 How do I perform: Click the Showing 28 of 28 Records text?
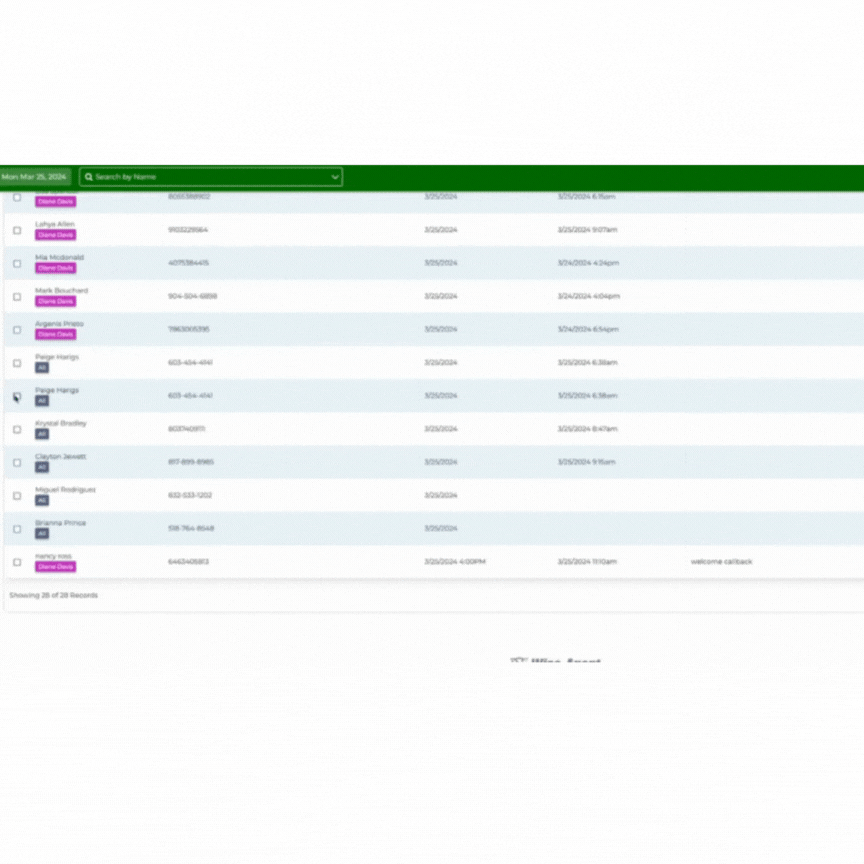[52, 595]
